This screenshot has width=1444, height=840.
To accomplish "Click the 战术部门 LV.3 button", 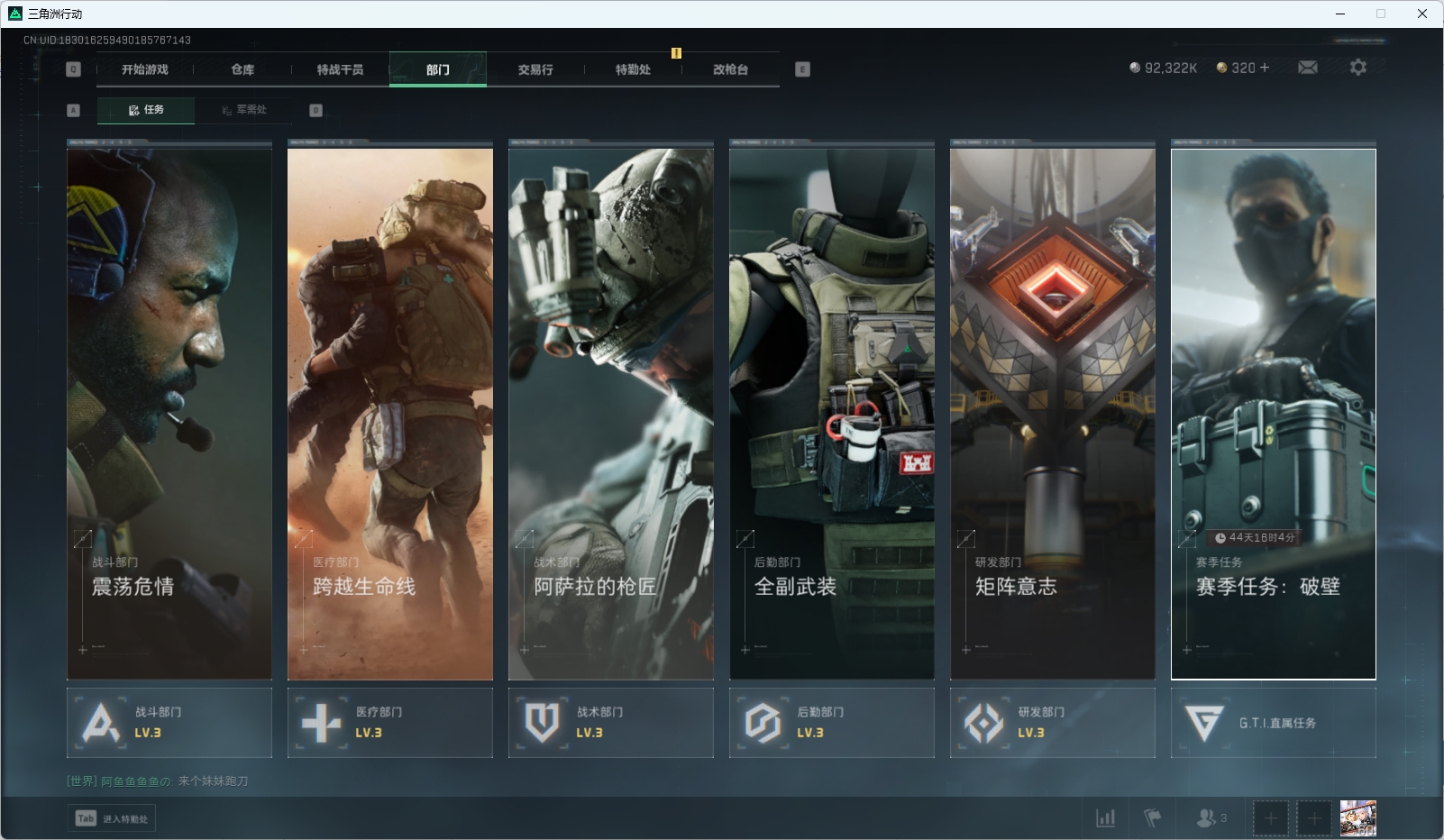I will (611, 723).
